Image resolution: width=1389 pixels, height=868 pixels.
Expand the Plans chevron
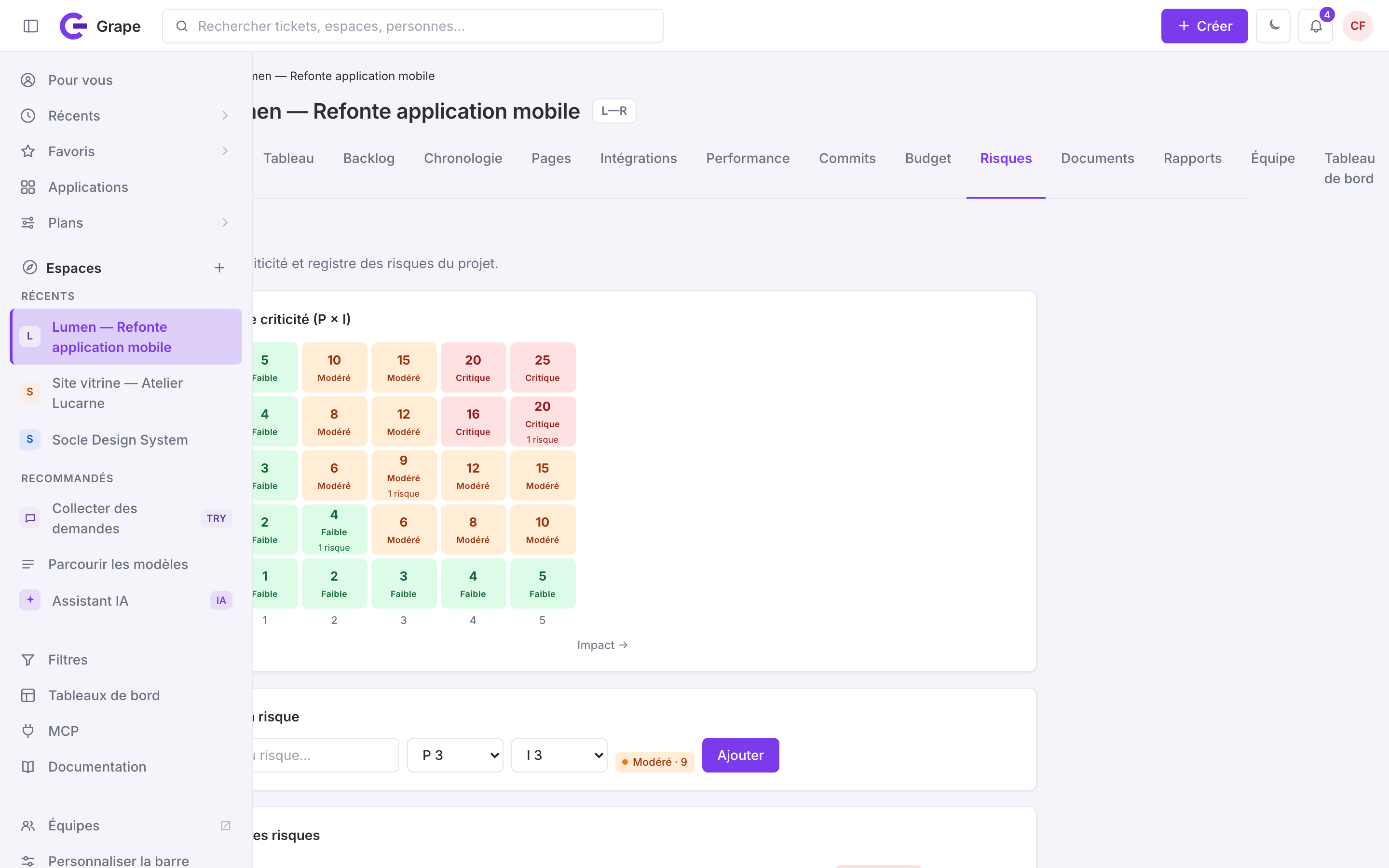[225, 222]
